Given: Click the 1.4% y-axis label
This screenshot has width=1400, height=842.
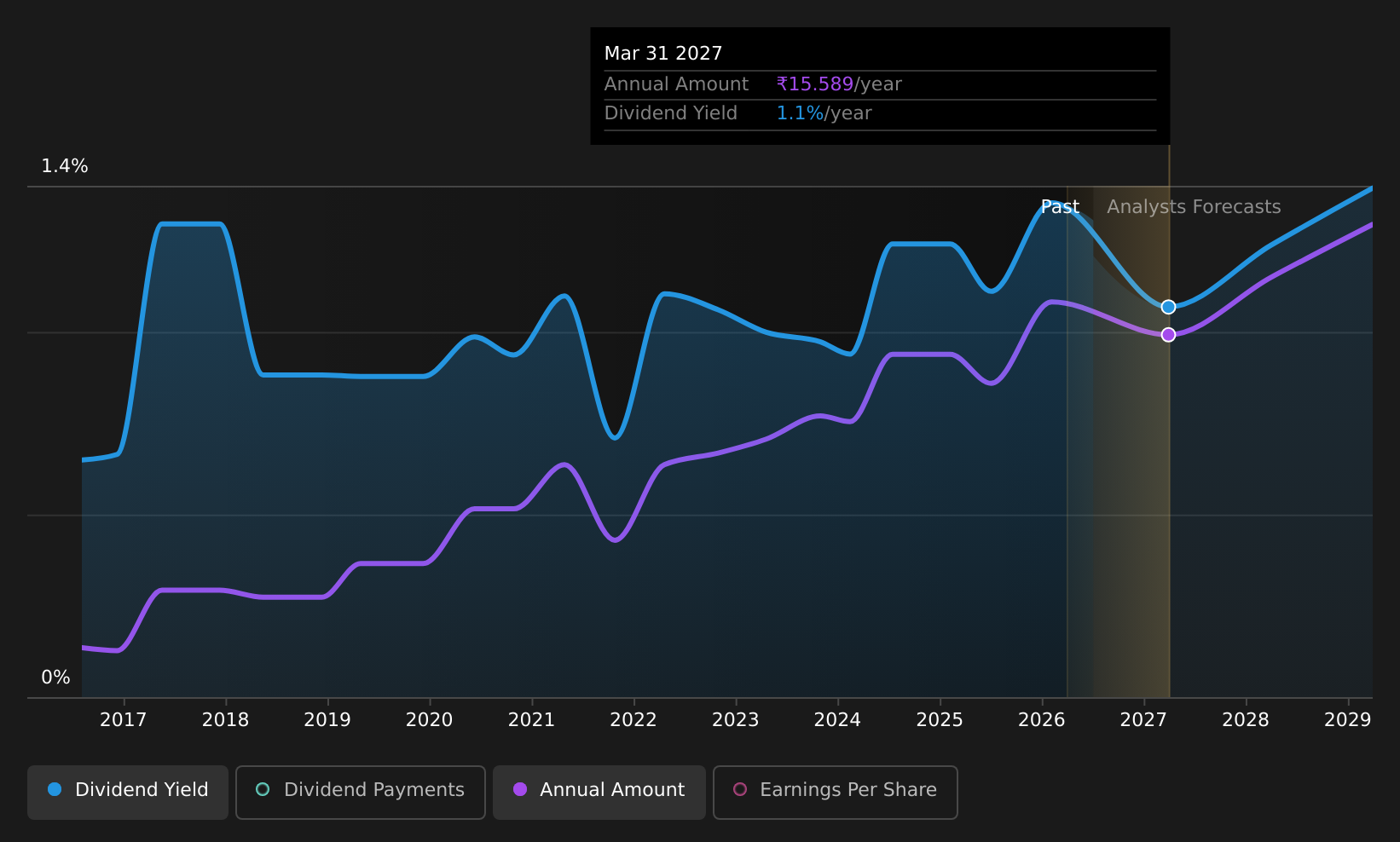Looking at the screenshot, I should (65, 166).
